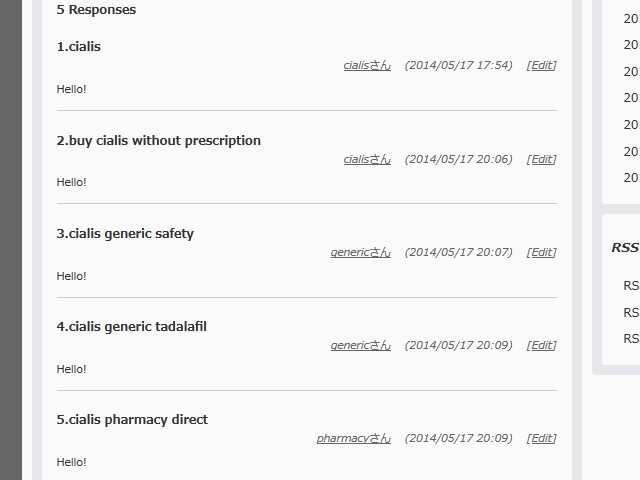640x480 pixels.
Task: Open the Edit link for comment 1
Action: [x=541, y=66]
